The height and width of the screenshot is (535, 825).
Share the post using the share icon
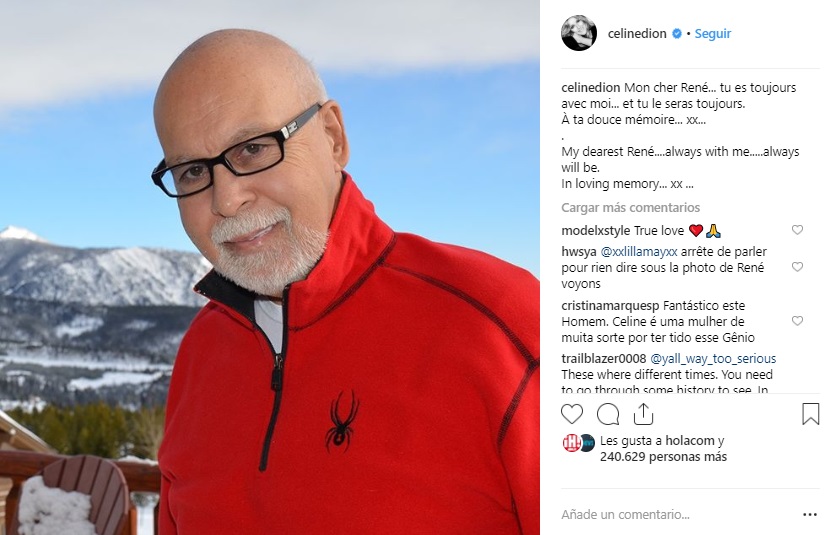643,415
